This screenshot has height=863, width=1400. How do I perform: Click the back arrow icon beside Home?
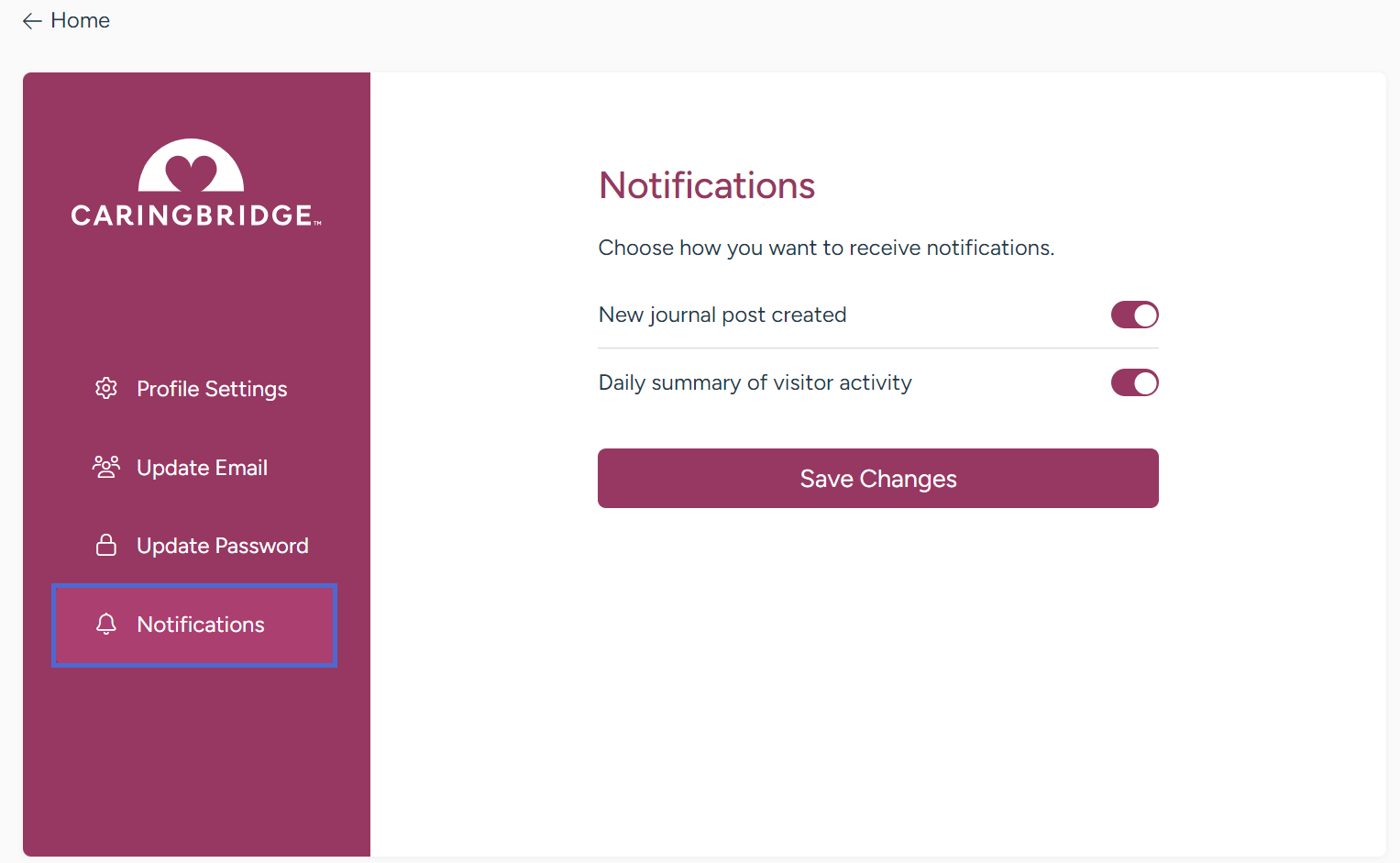32,21
